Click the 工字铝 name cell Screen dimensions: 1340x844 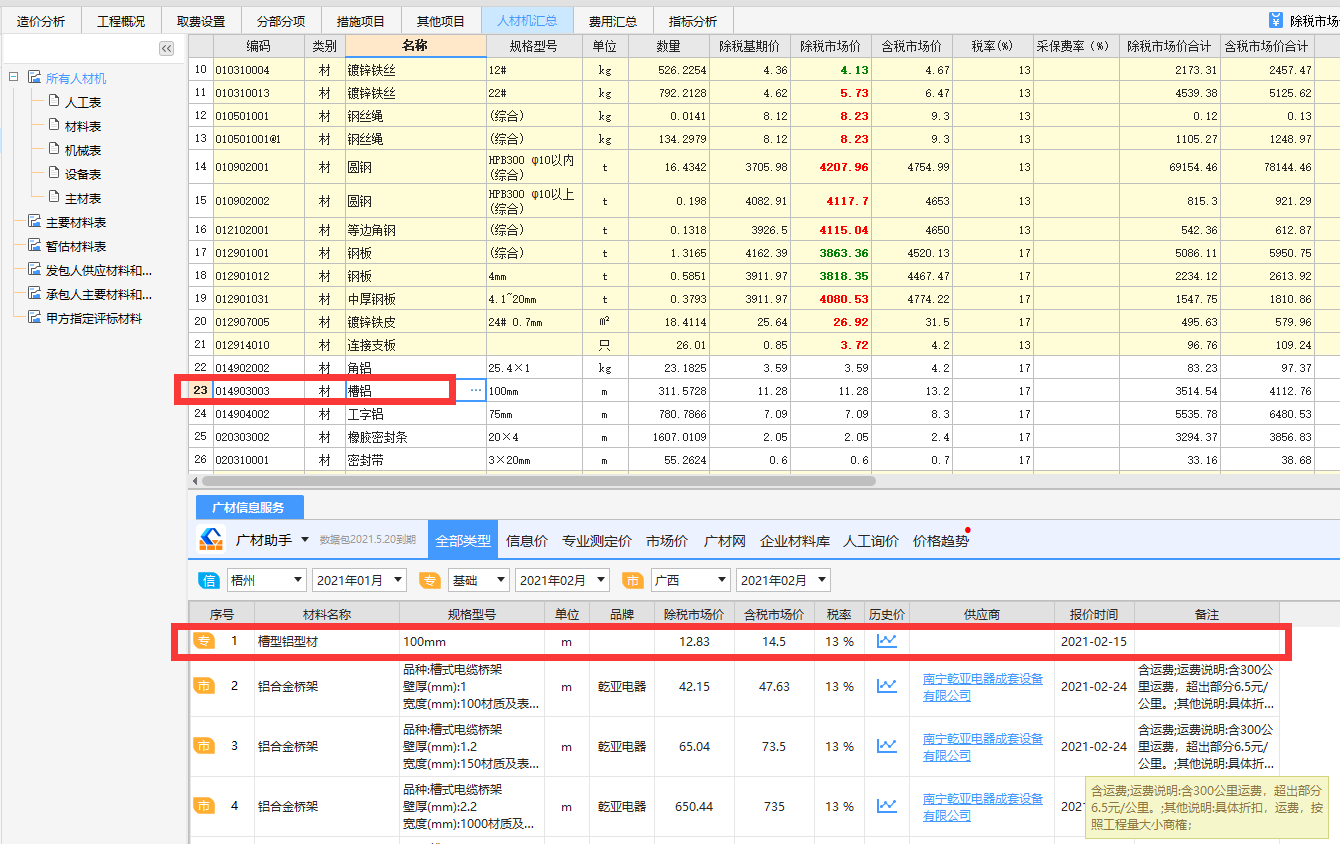[x=416, y=414]
